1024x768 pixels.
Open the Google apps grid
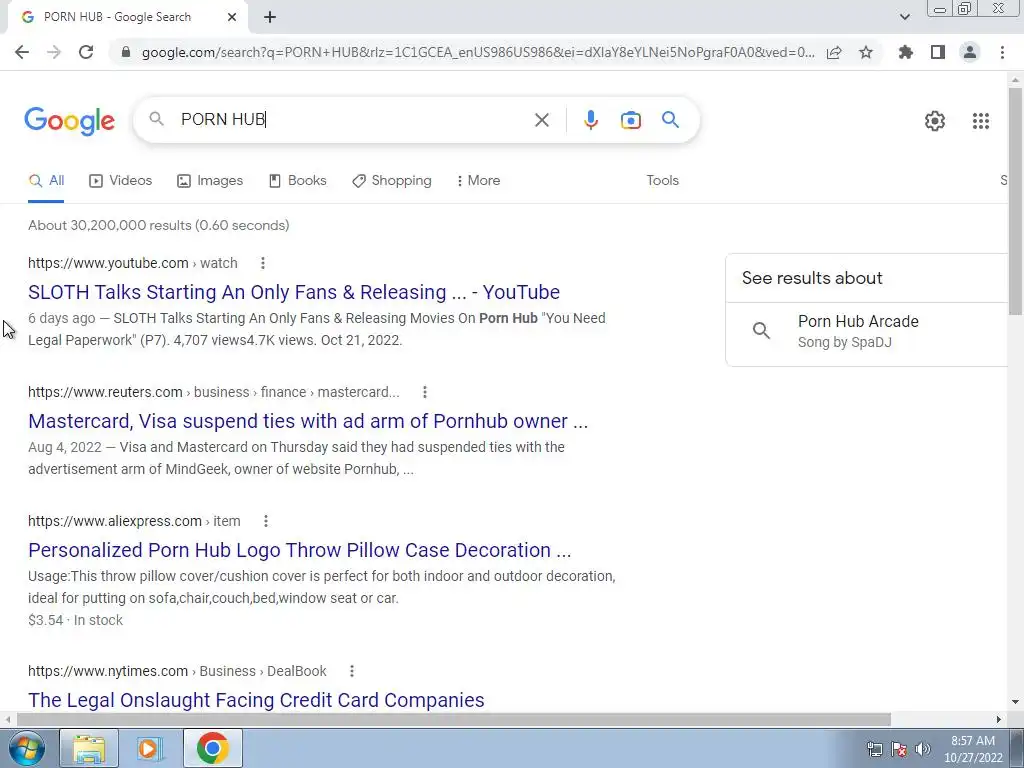(980, 121)
